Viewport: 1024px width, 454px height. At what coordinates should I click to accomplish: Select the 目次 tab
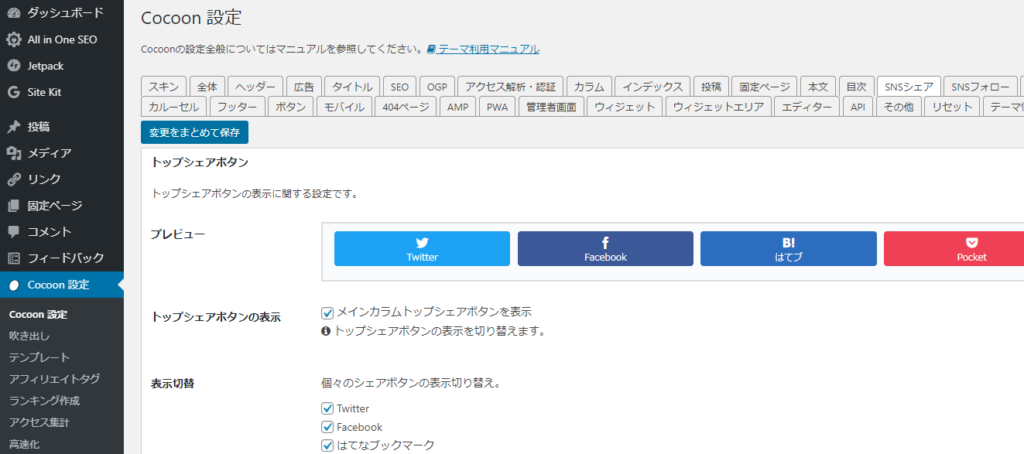point(856,86)
